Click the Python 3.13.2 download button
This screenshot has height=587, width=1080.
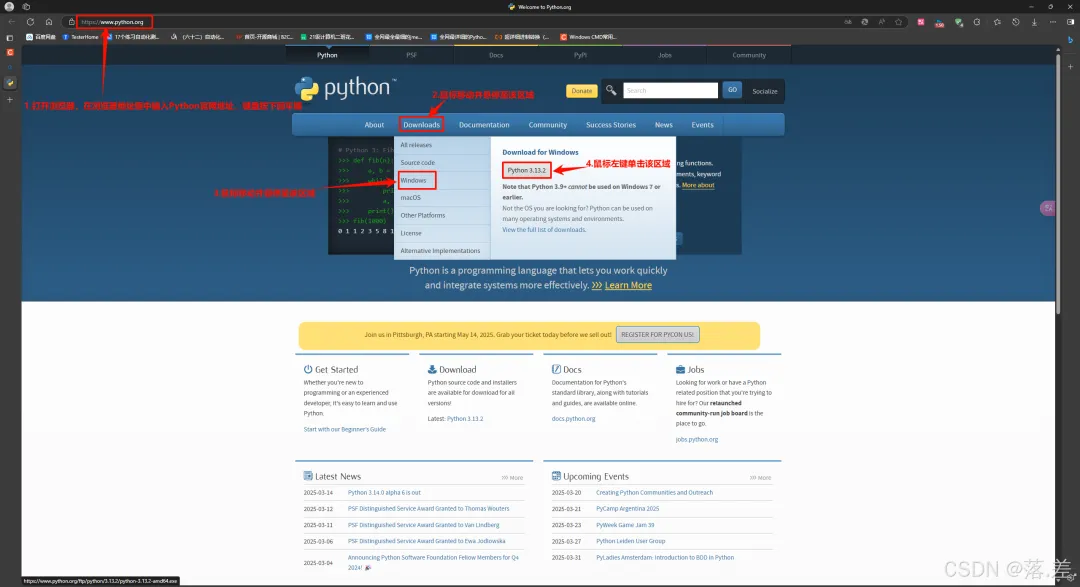(526, 170)
